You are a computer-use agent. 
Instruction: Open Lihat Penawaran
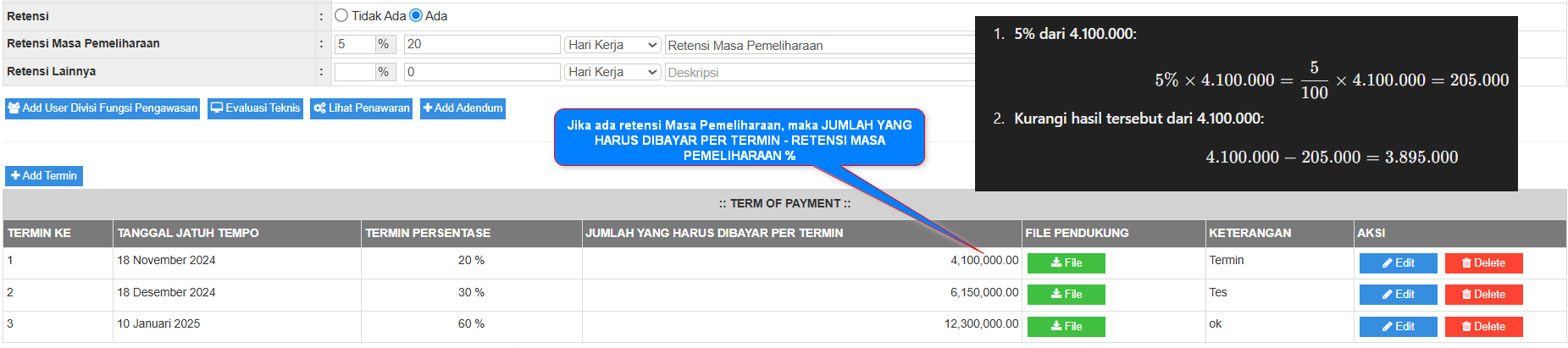pos(361,108)
